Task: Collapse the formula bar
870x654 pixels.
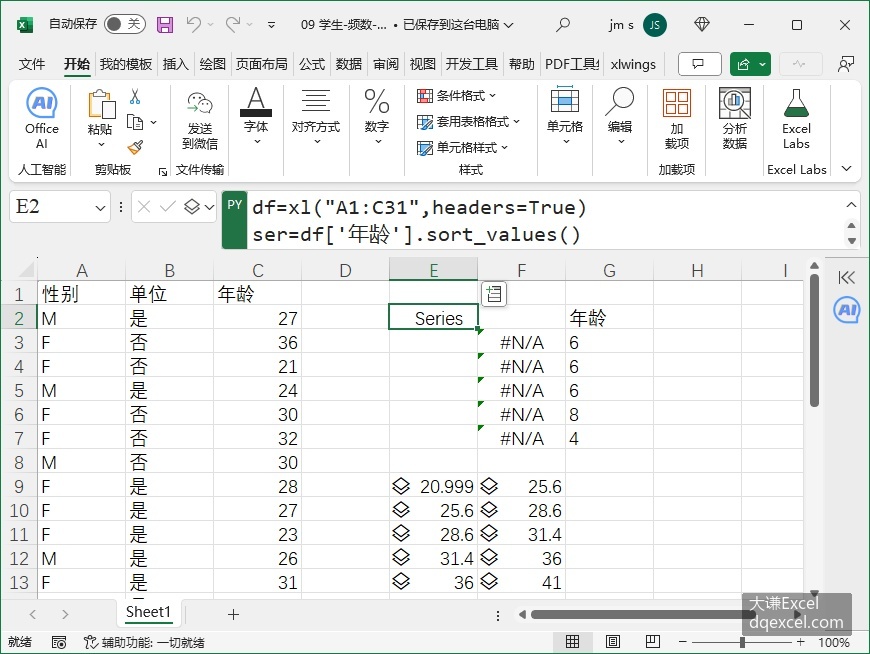Action: click(x=851, y=205)
